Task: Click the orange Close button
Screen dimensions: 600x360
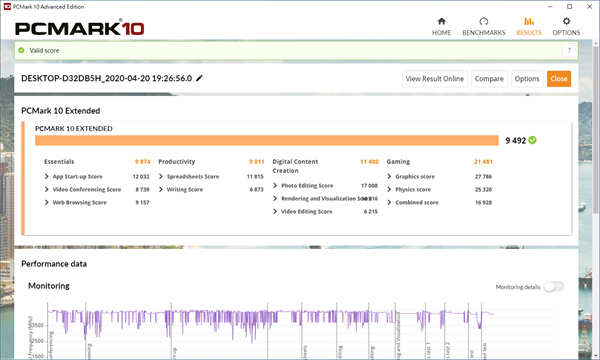Action: (x=559, y=79)
